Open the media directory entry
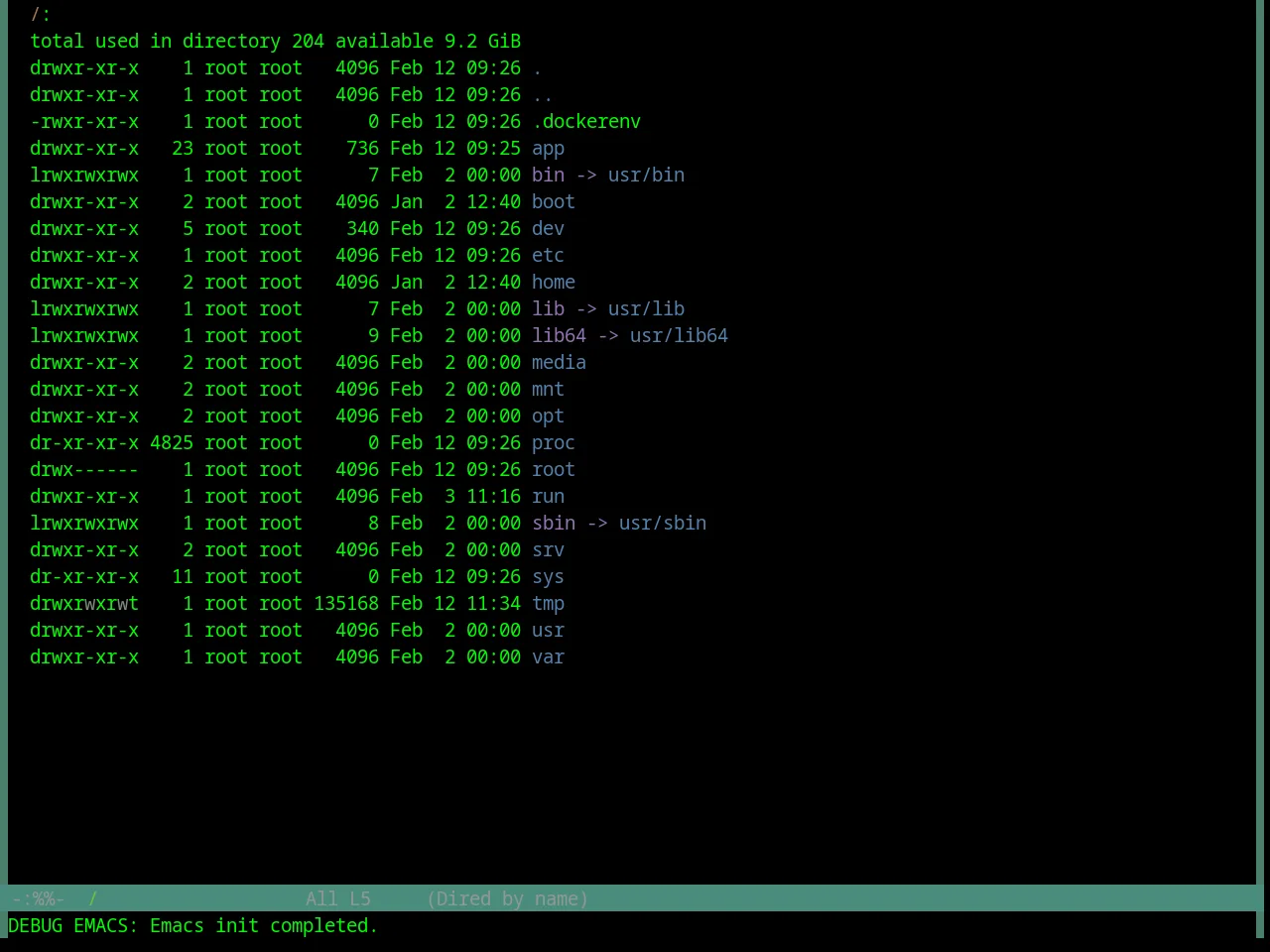The width and height of the screenshot is (1270, 952). click(559, 363)
